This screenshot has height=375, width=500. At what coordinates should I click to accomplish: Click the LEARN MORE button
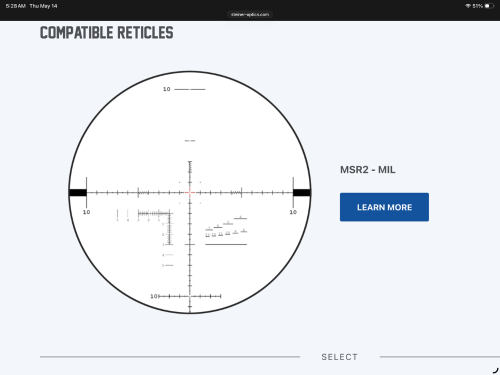pos(384,207)
